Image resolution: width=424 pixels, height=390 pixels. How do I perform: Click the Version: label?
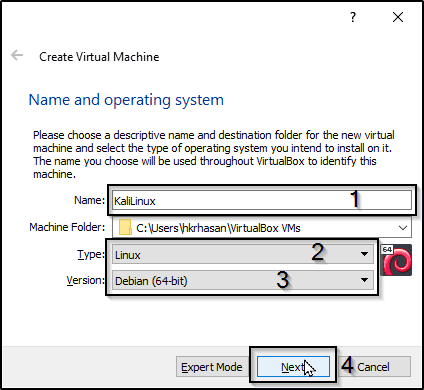86,280
